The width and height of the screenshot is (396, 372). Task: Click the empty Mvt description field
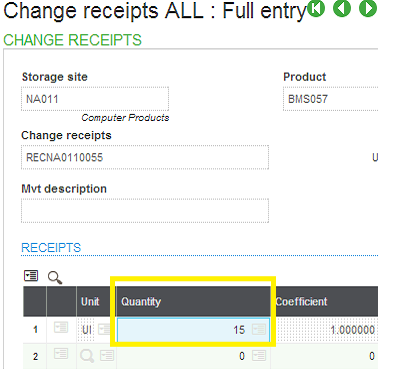point(145,211)
